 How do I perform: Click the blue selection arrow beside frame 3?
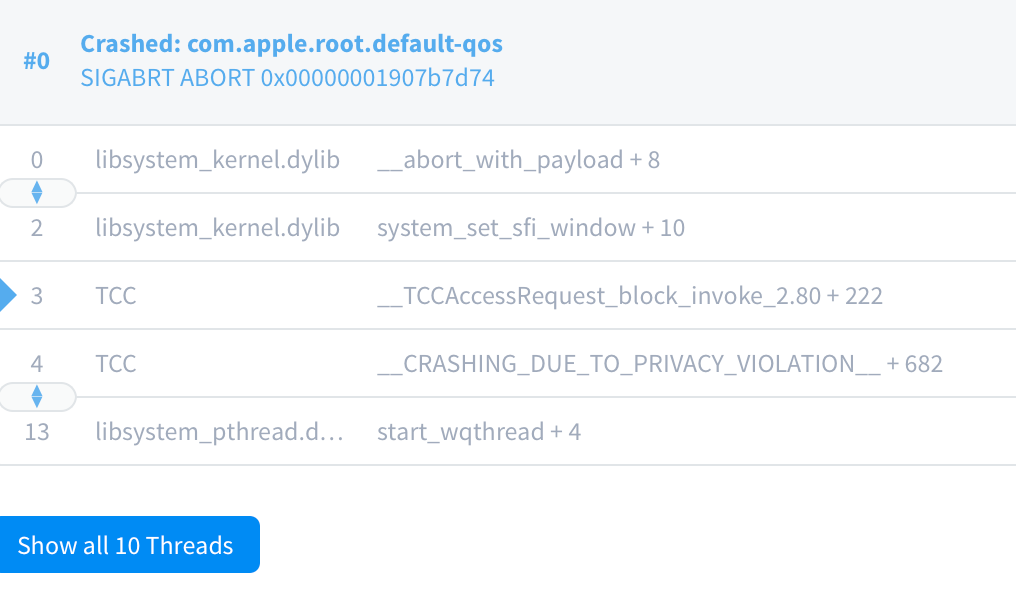click(7, 295)
